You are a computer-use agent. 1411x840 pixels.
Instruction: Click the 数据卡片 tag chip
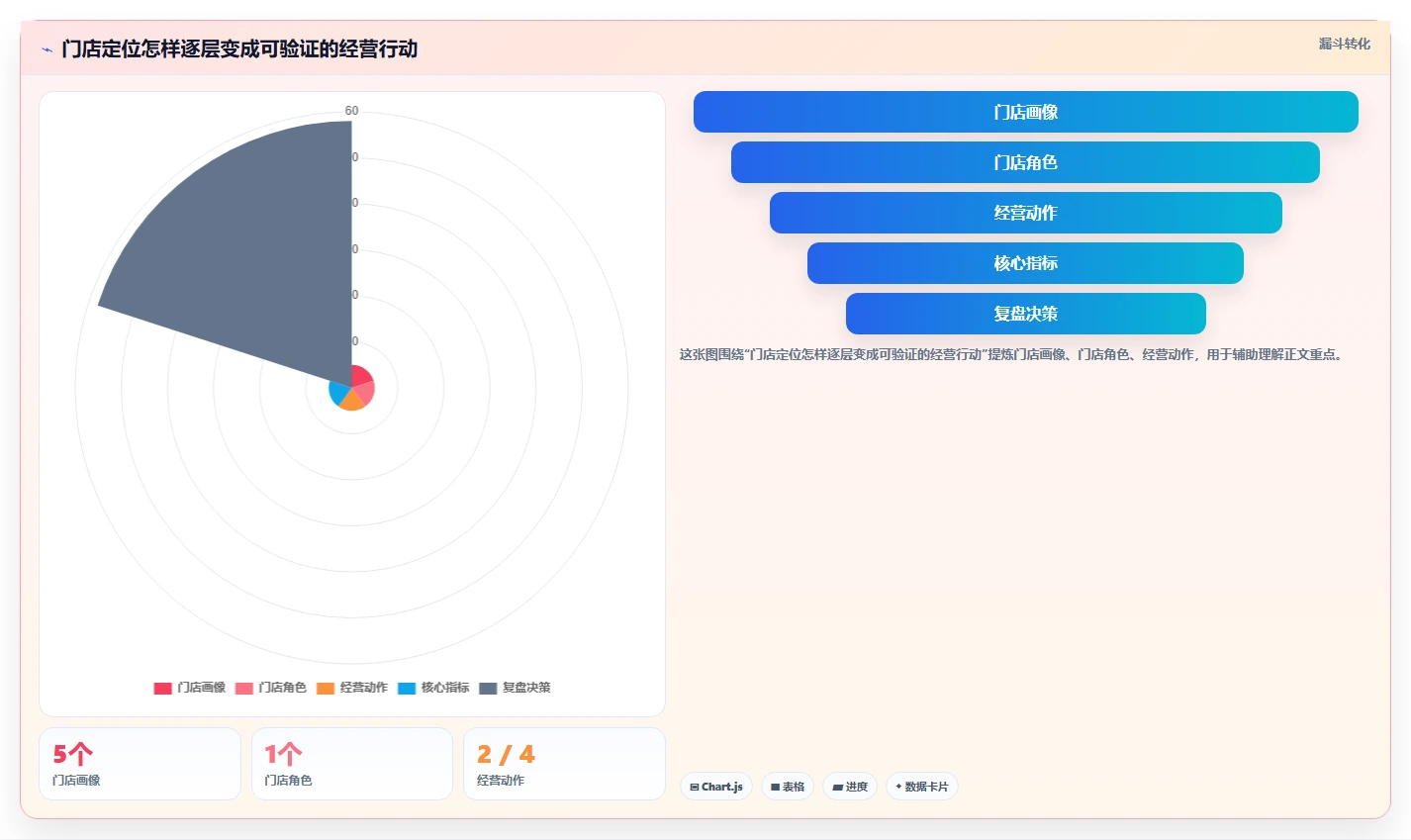pos(922,787)
